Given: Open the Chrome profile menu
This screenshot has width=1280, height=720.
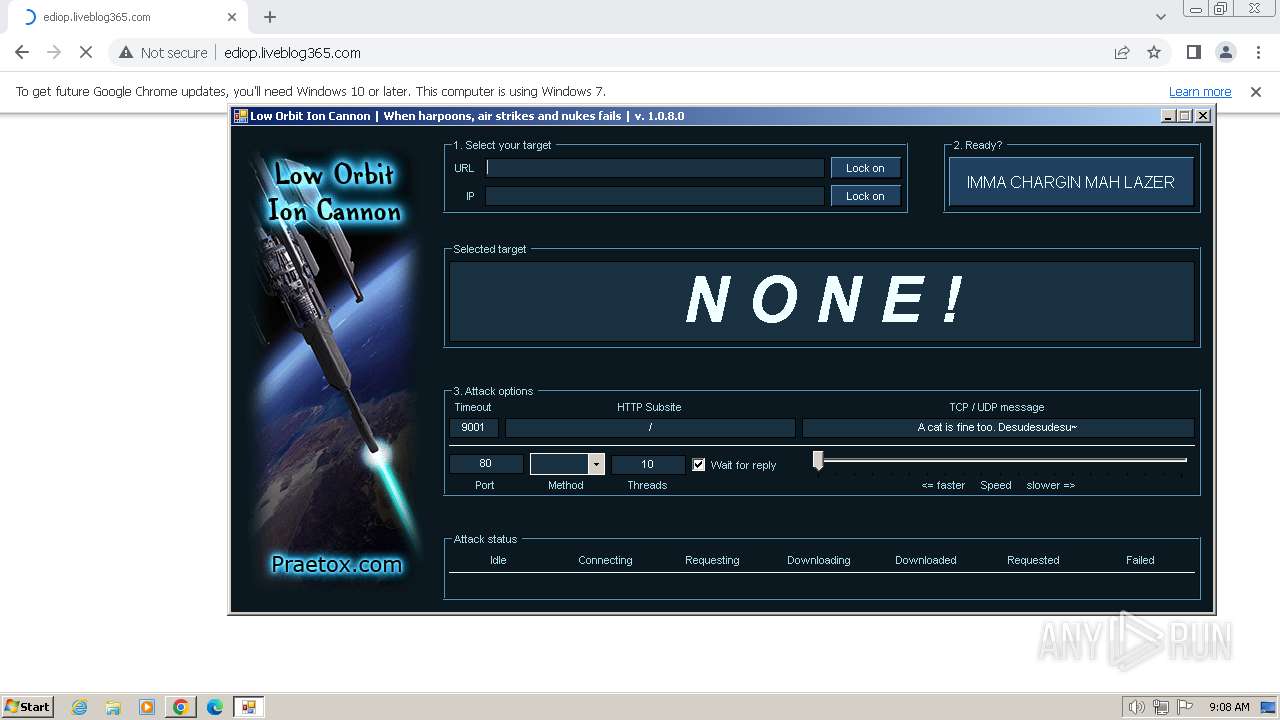Looking at the screenshot, I should point(1226,52).
